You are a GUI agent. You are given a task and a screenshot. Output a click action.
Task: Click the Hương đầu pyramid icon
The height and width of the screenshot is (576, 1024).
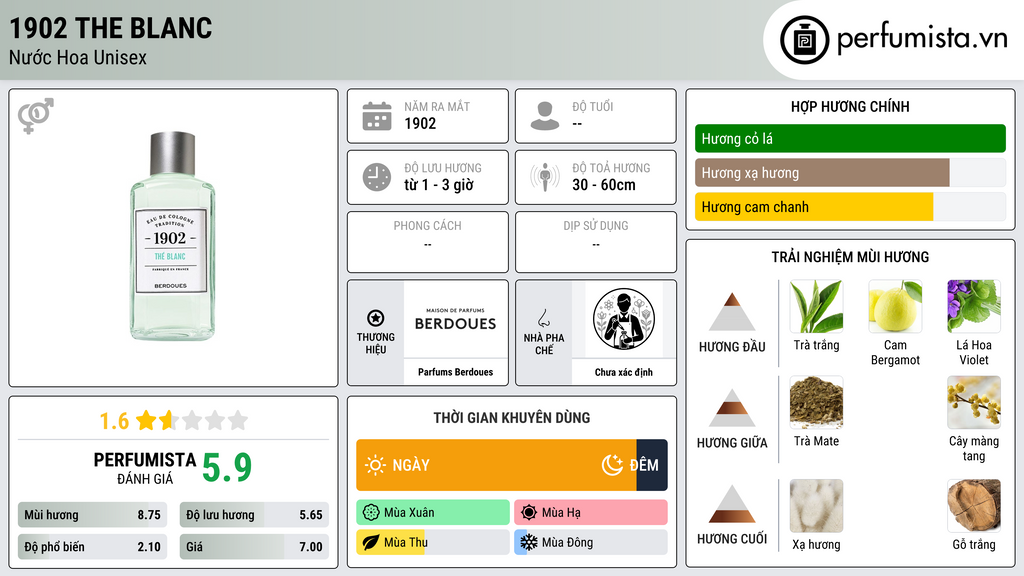click(732, 312)
